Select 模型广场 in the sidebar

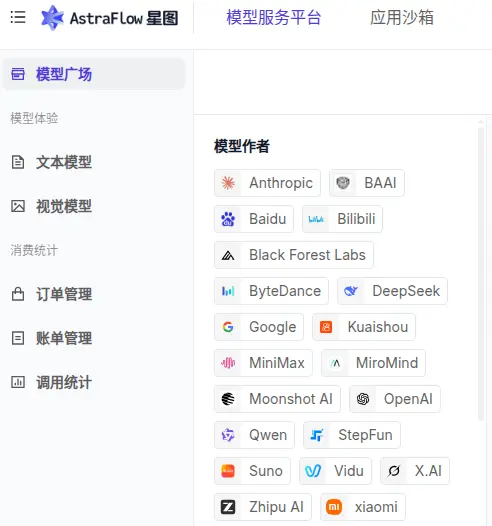point(94,74)
